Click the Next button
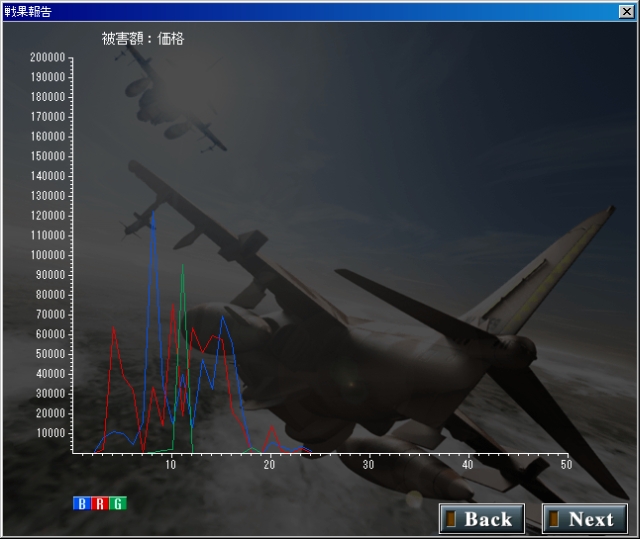 coord(585,519)
